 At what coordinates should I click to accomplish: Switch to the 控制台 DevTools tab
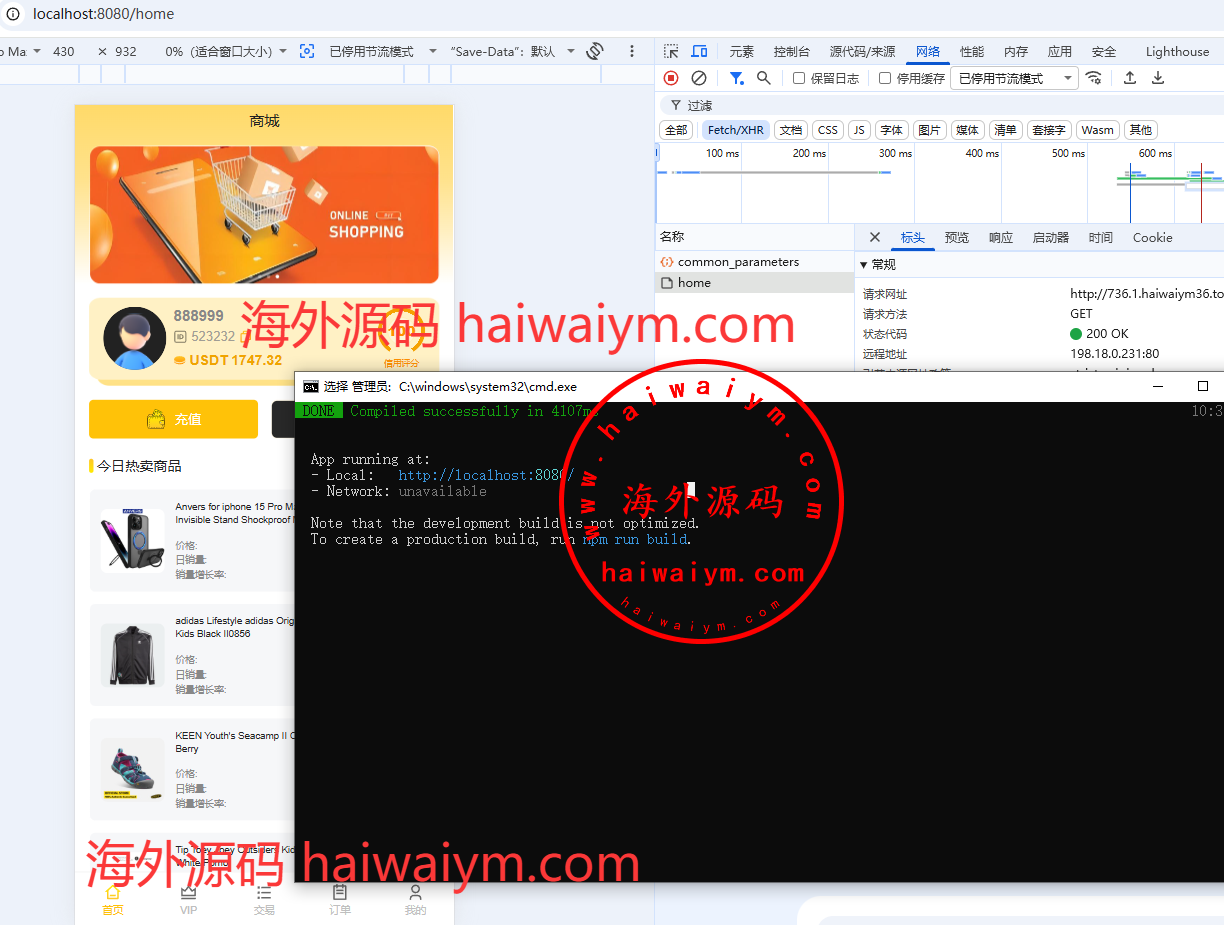791,51
